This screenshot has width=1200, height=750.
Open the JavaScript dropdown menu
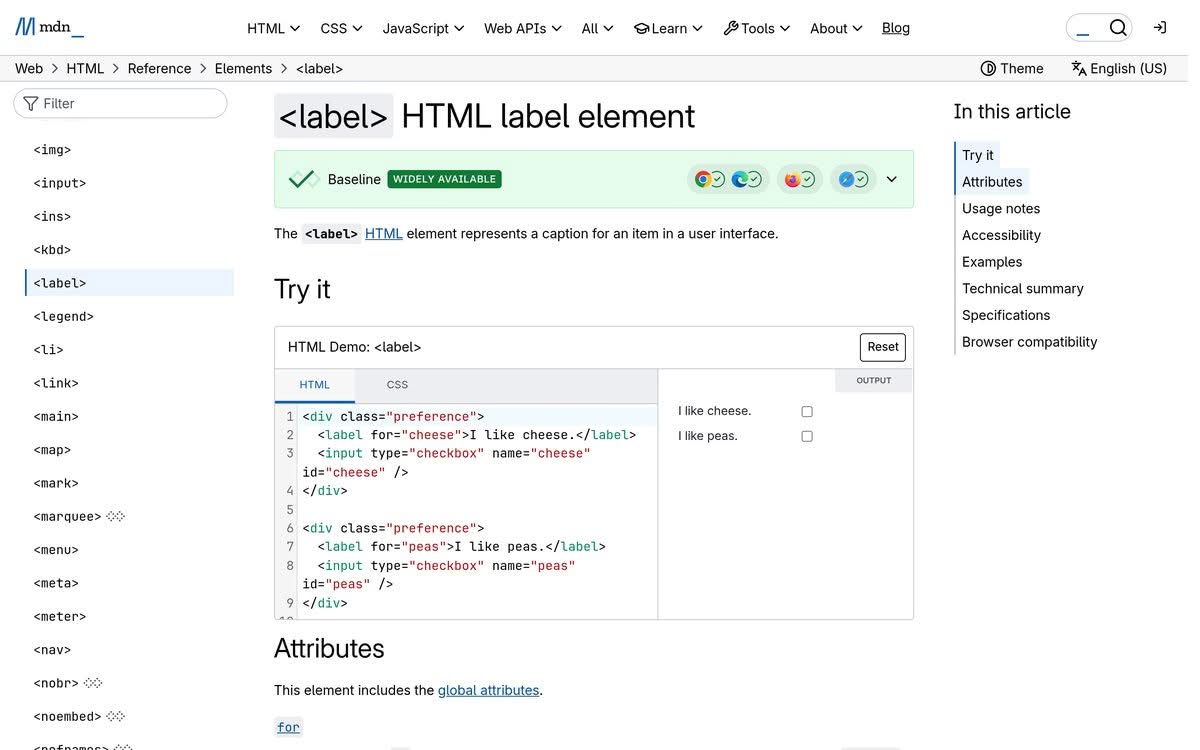pos(423,28)
